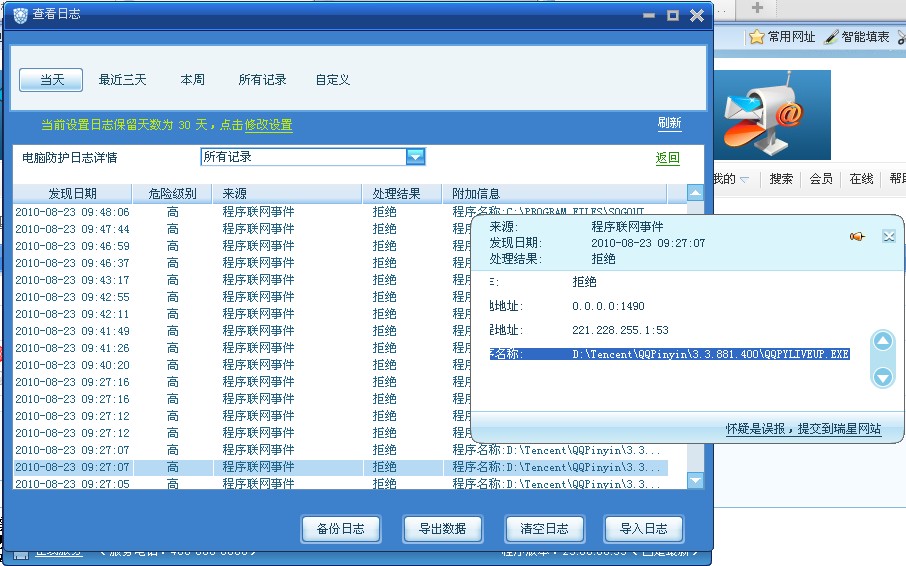Screen dimensions: 906x566
Task: Click the 备份日志 button
Action: [341, 528]
